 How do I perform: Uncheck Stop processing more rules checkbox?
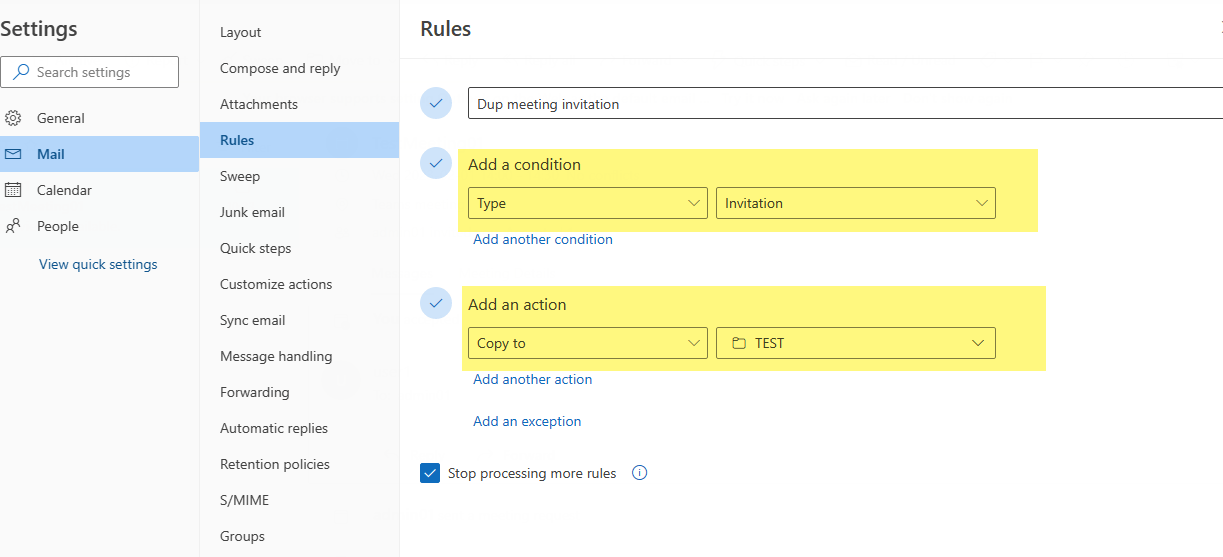(x=430, y=473)
